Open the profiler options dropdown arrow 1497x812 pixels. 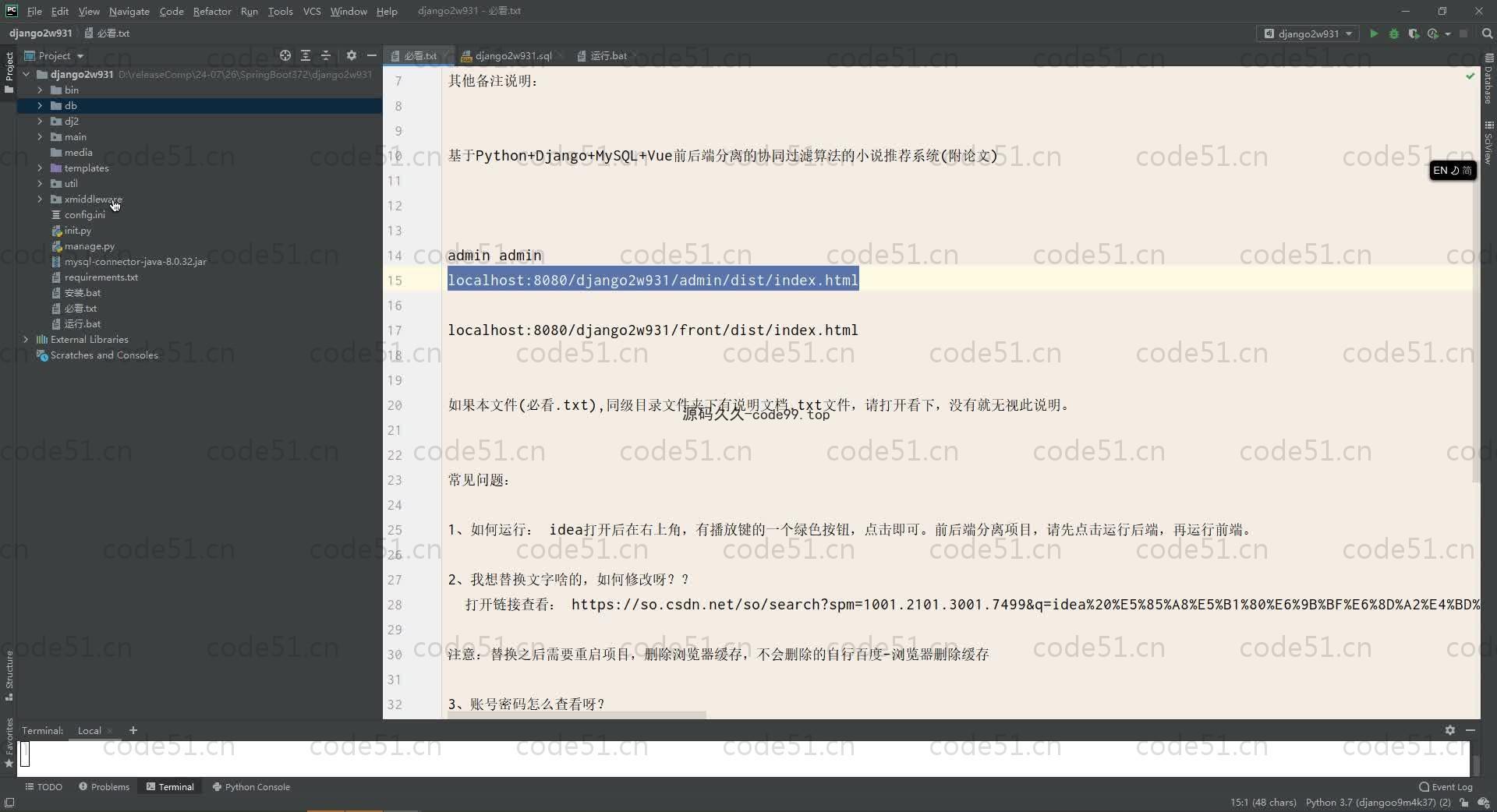(x=1448, y=34)
